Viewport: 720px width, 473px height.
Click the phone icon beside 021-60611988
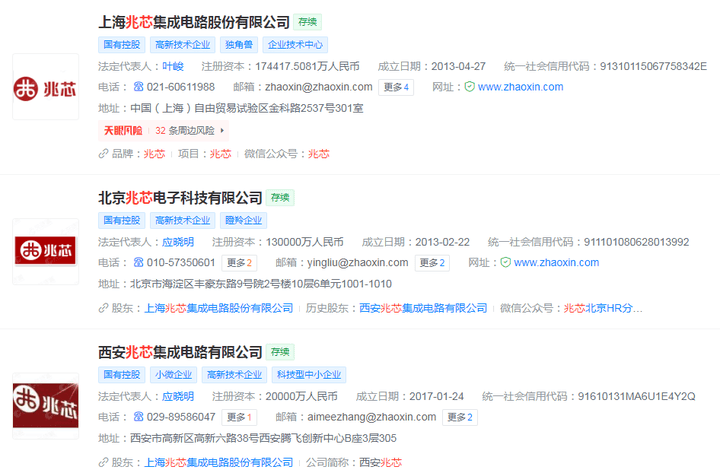tap(138, 86)
